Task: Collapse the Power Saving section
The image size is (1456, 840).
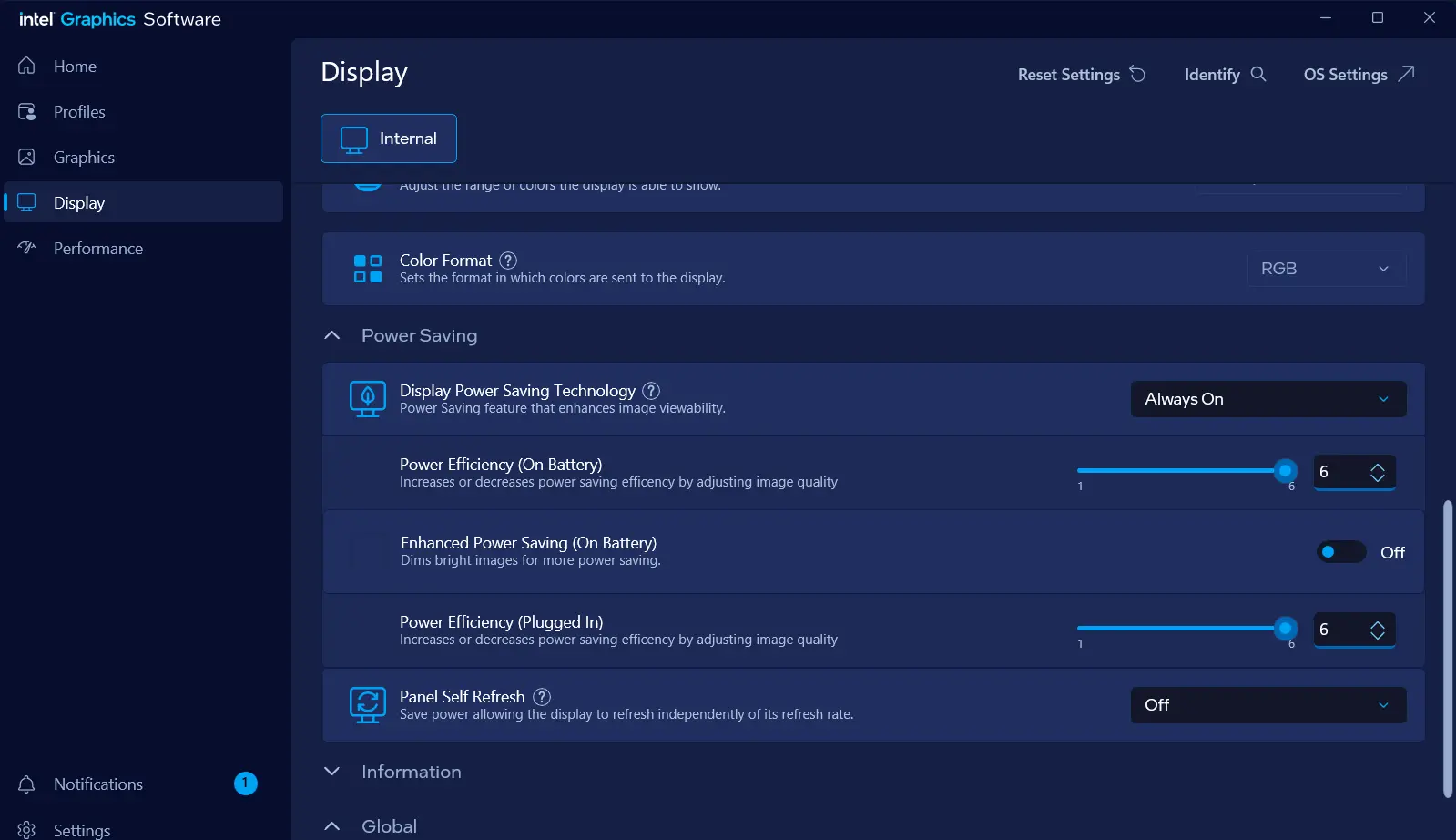Action: (x=332, y=335)
